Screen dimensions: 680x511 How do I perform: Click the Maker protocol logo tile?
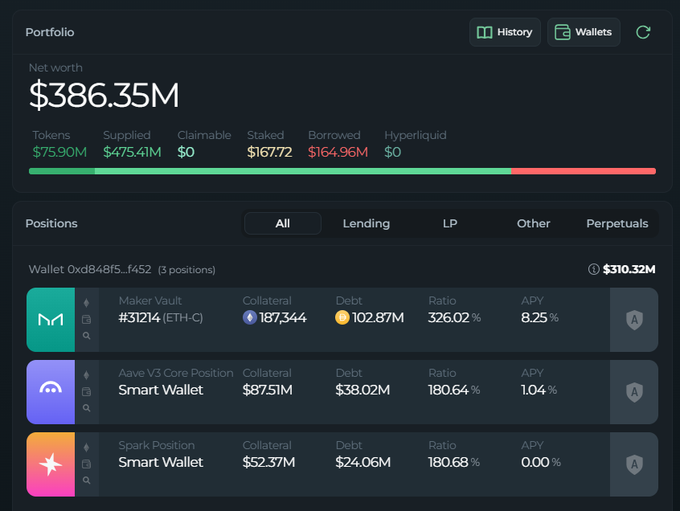click(x=51, y=320)
